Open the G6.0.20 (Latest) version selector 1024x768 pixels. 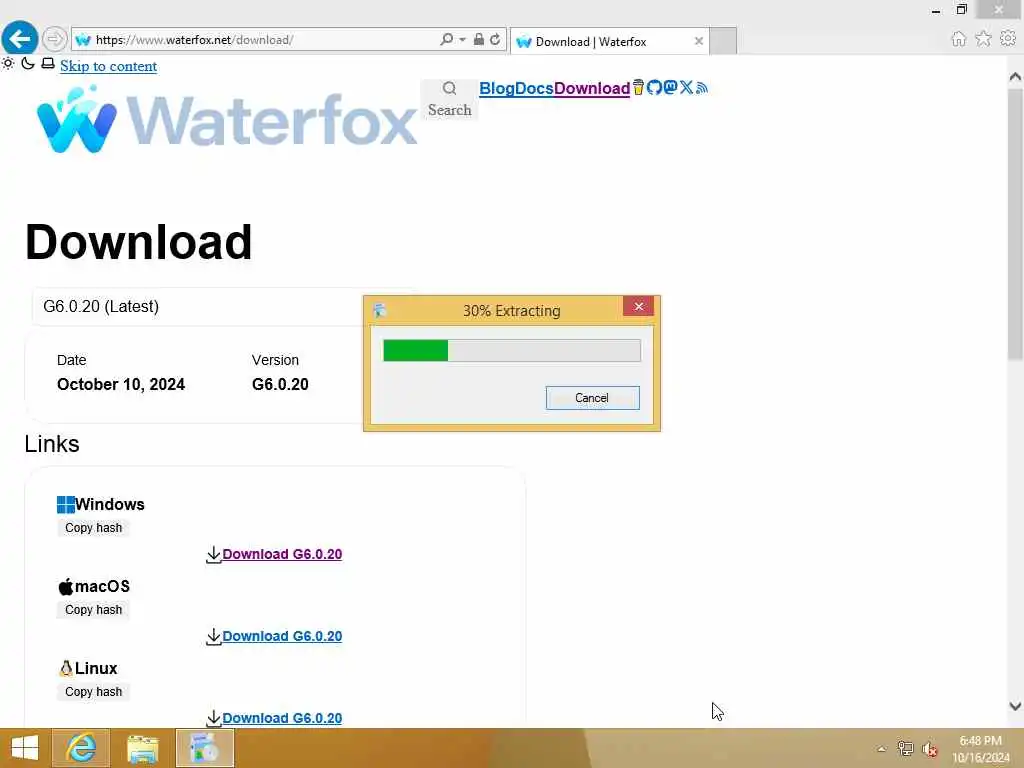coord(196,306)
